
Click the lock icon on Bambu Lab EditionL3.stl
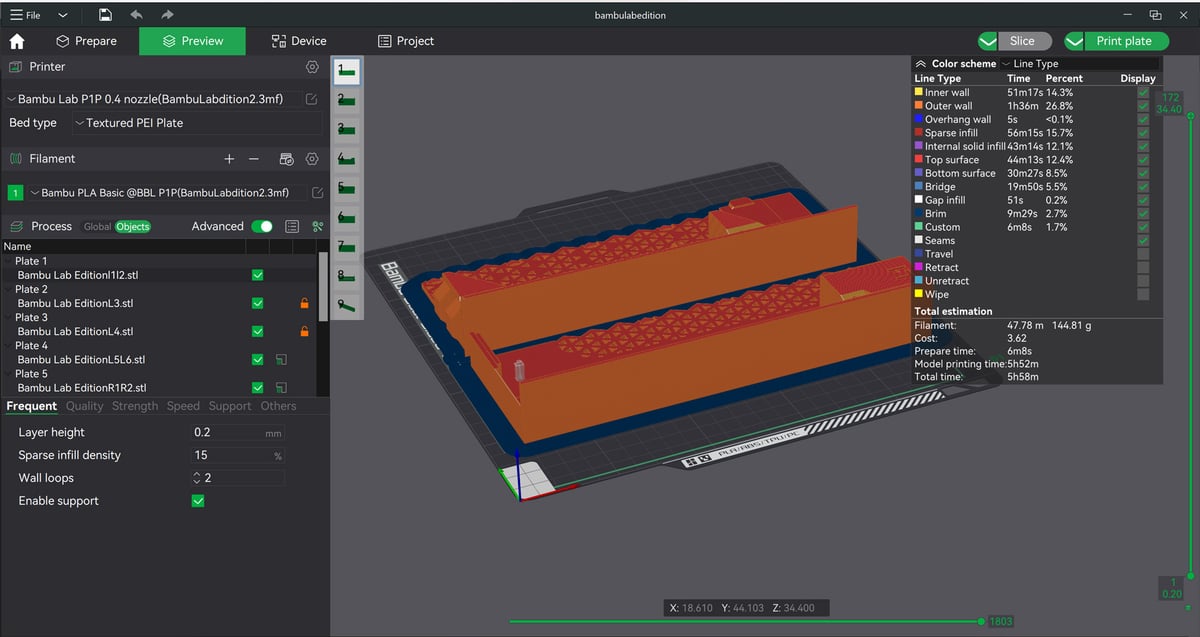[x=304, y=303]
